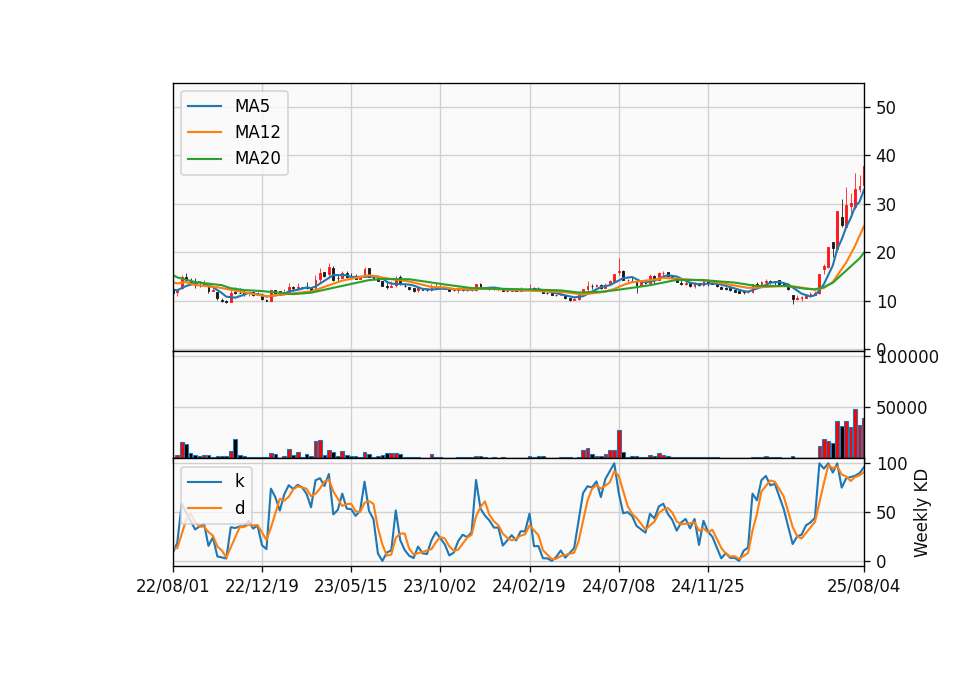
Task: Click the tall black volume bar before 22/12/19
Action: coord(235,448)
